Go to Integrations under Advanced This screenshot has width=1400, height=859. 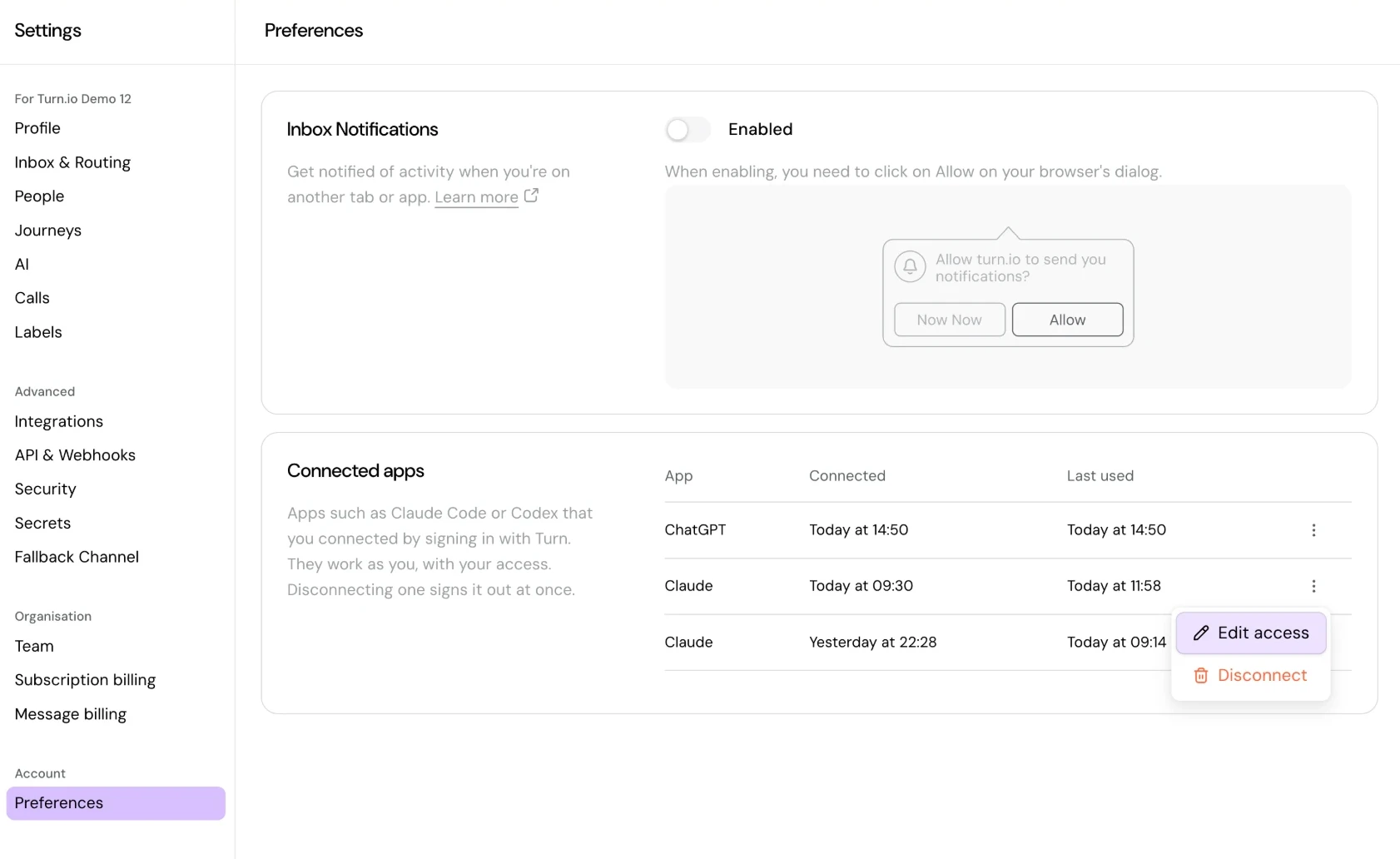pos(58,421)
